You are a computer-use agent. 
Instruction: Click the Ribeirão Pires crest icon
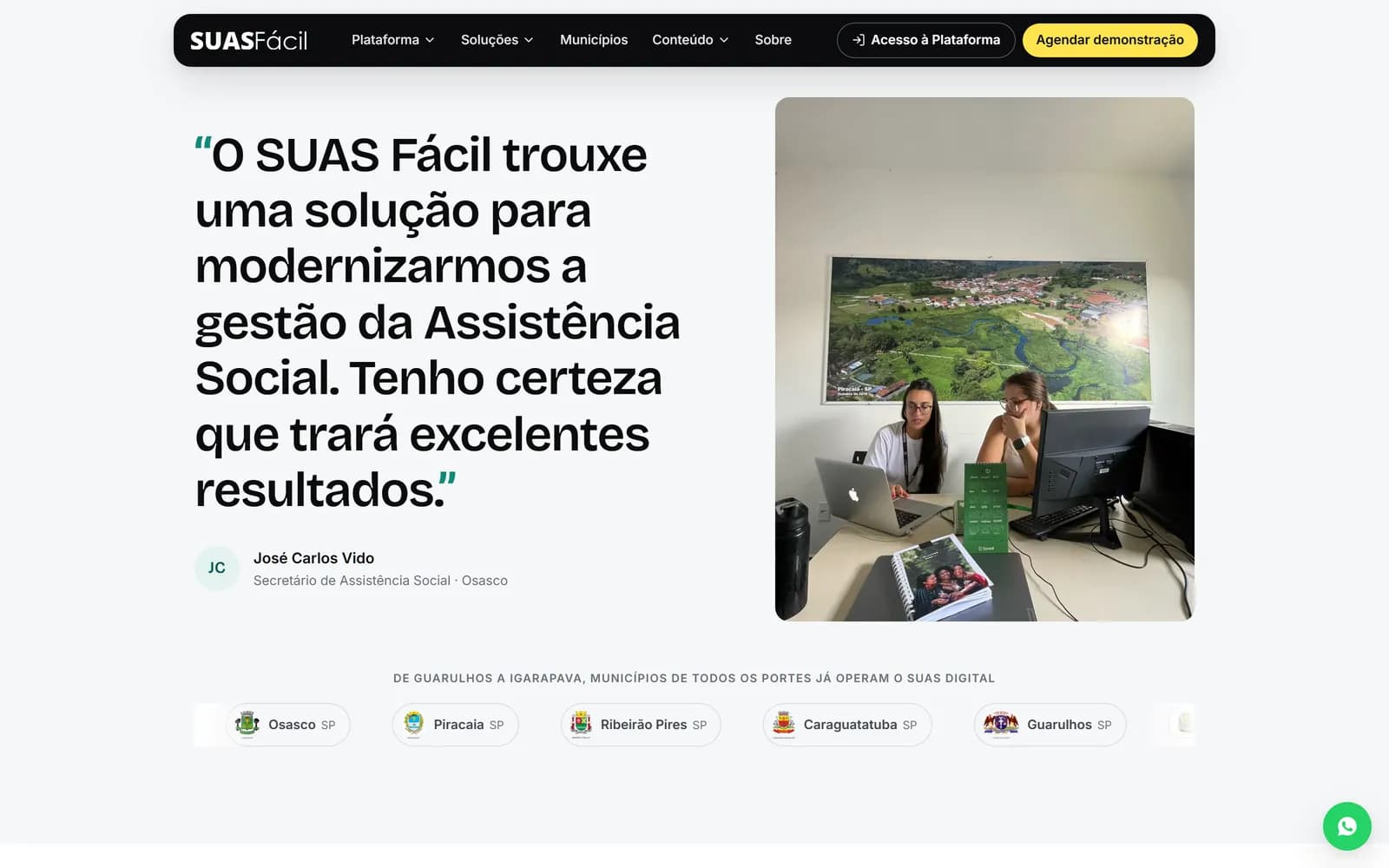pos(581,724)
